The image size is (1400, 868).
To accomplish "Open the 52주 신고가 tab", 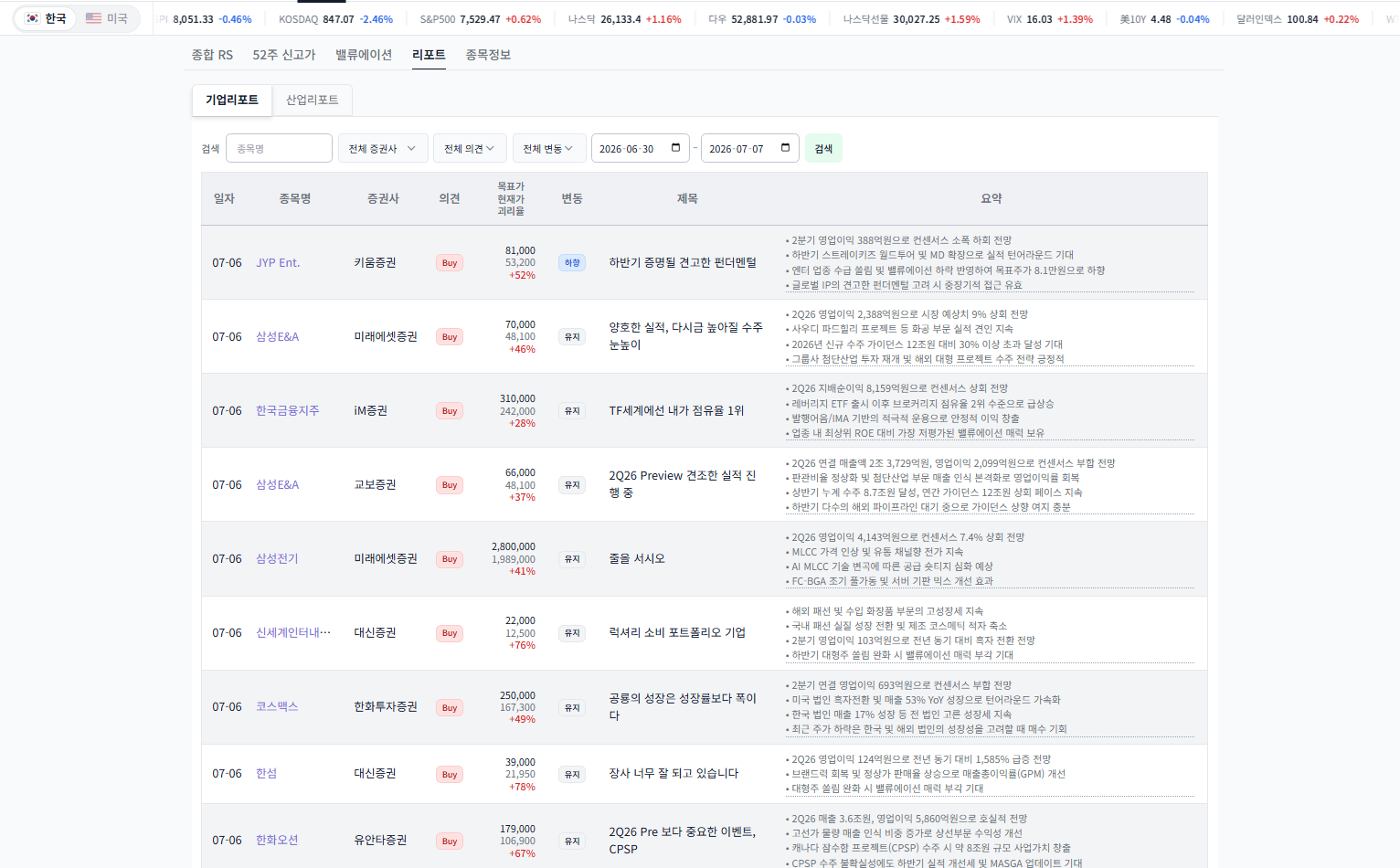I will point(284,55).
